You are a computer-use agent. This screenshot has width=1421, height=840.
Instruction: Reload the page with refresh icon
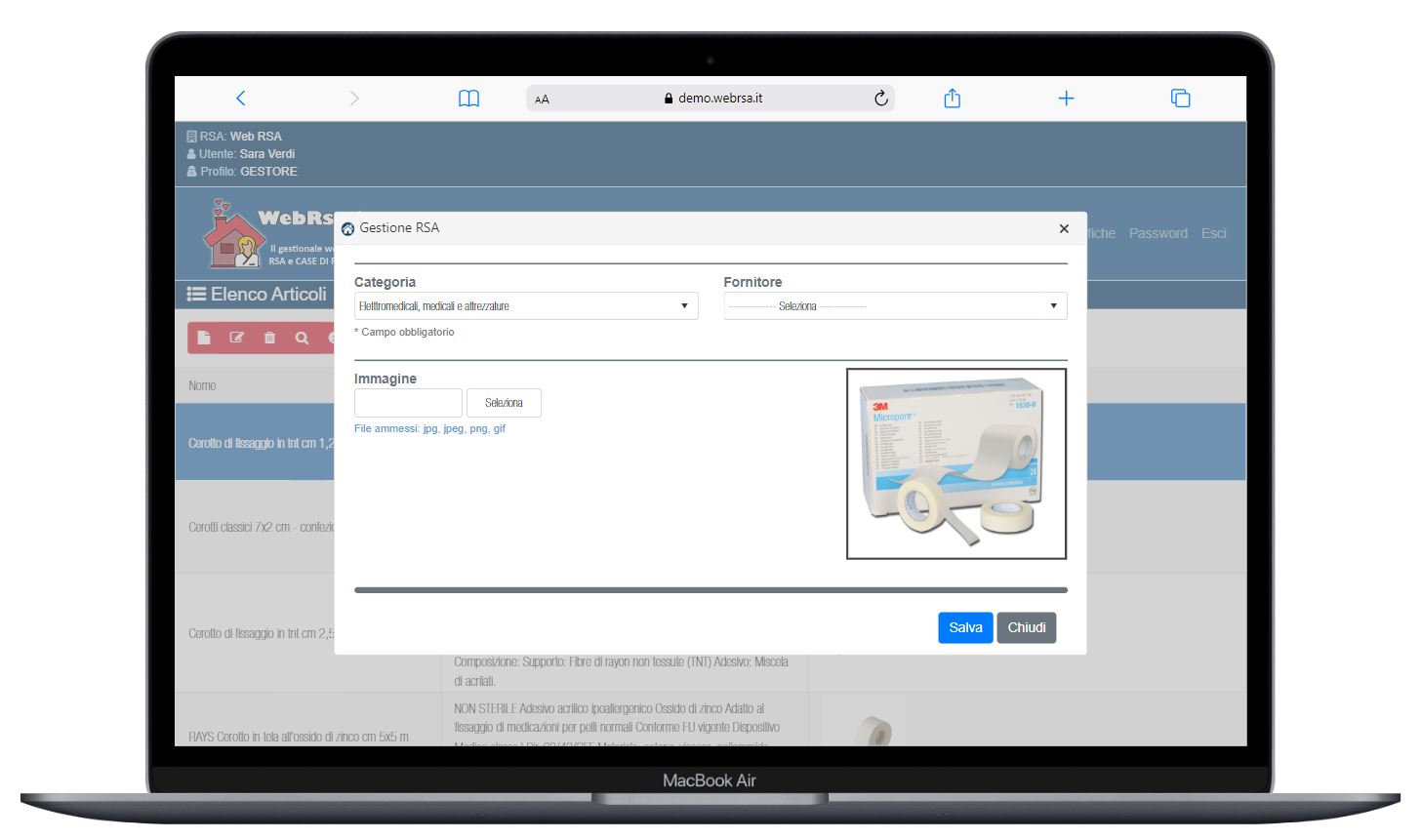click(880, 99)
